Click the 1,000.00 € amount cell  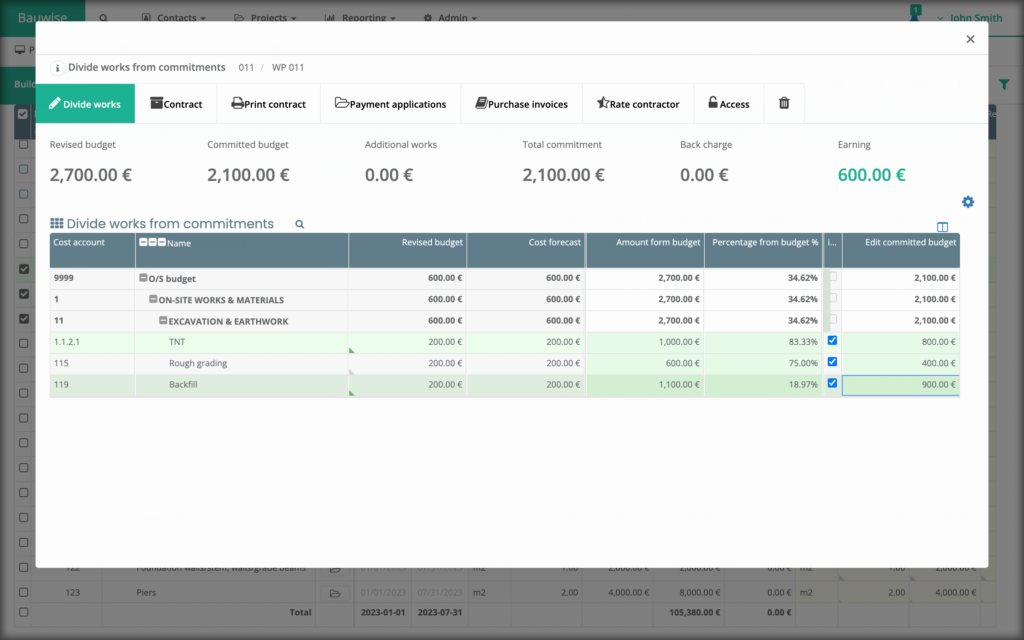tap(645, 342)
